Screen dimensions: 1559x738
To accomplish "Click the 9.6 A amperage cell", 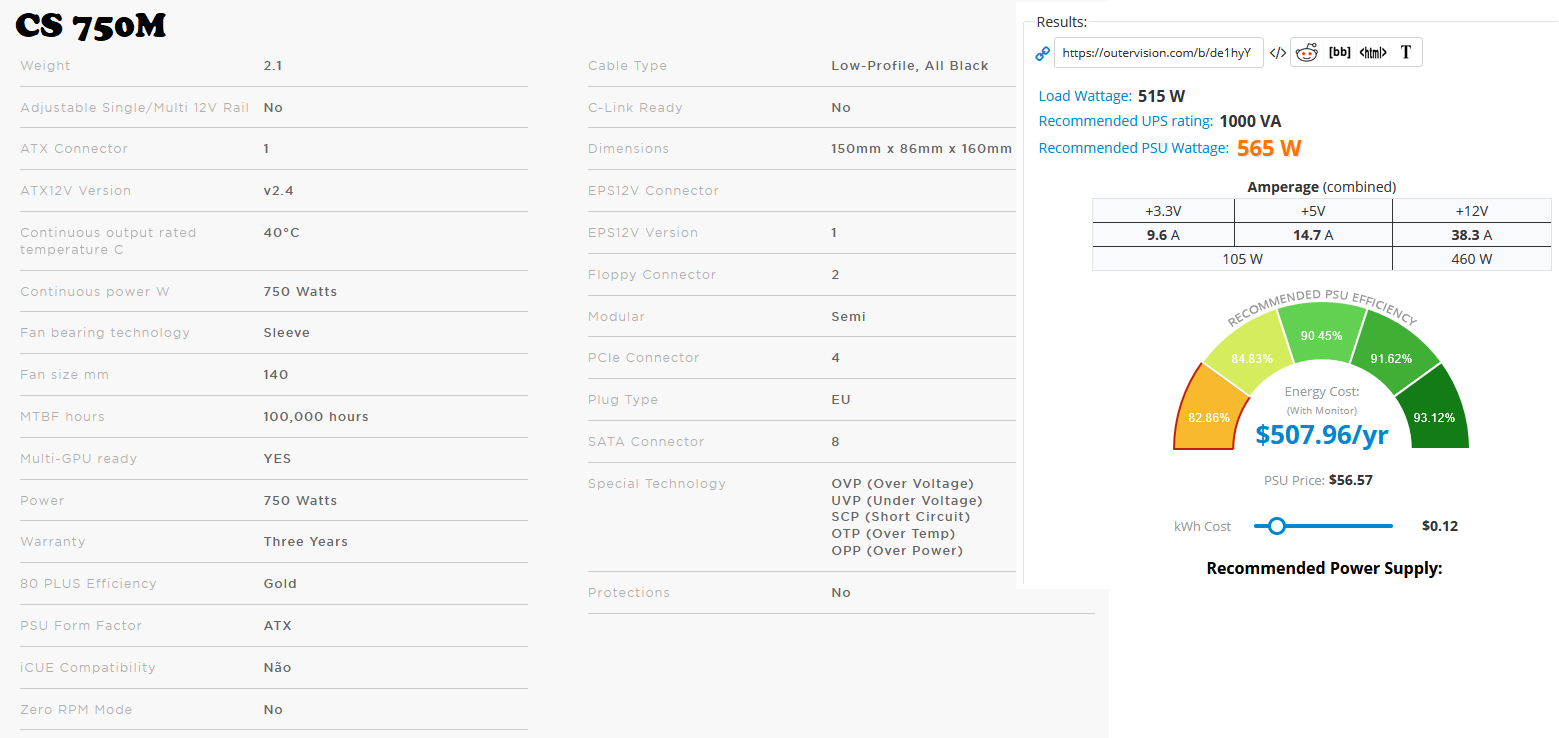I will pyautogui.click(x=1163, y=235).
